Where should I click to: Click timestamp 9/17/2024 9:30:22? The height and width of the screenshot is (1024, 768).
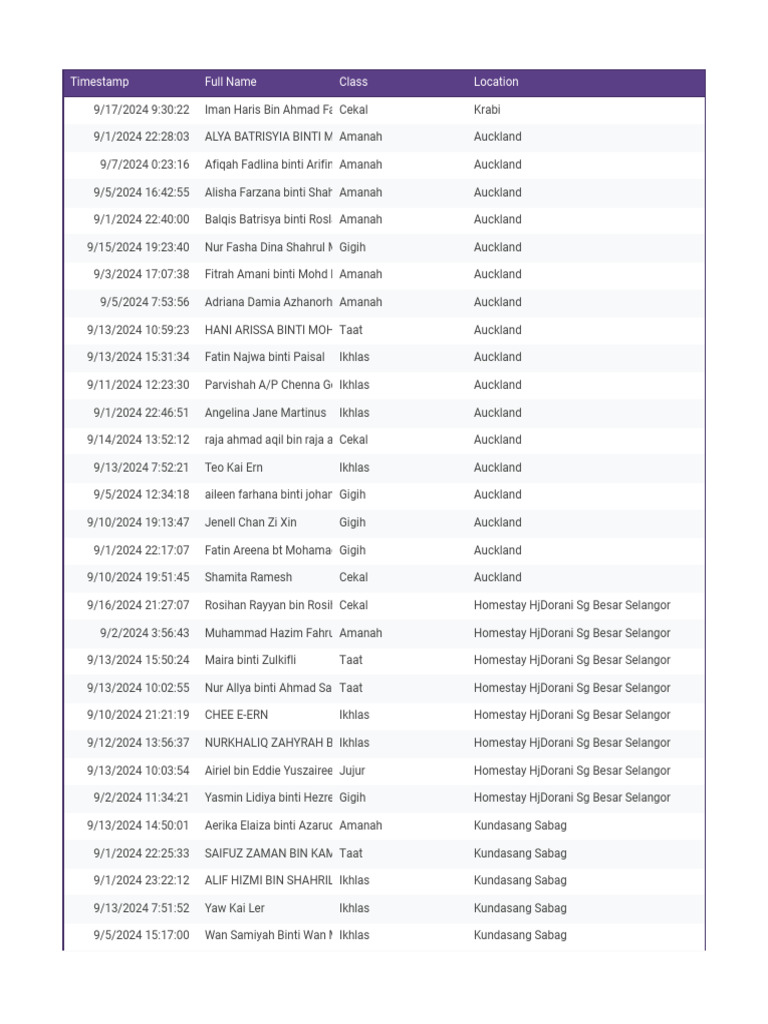coord(141,110)
